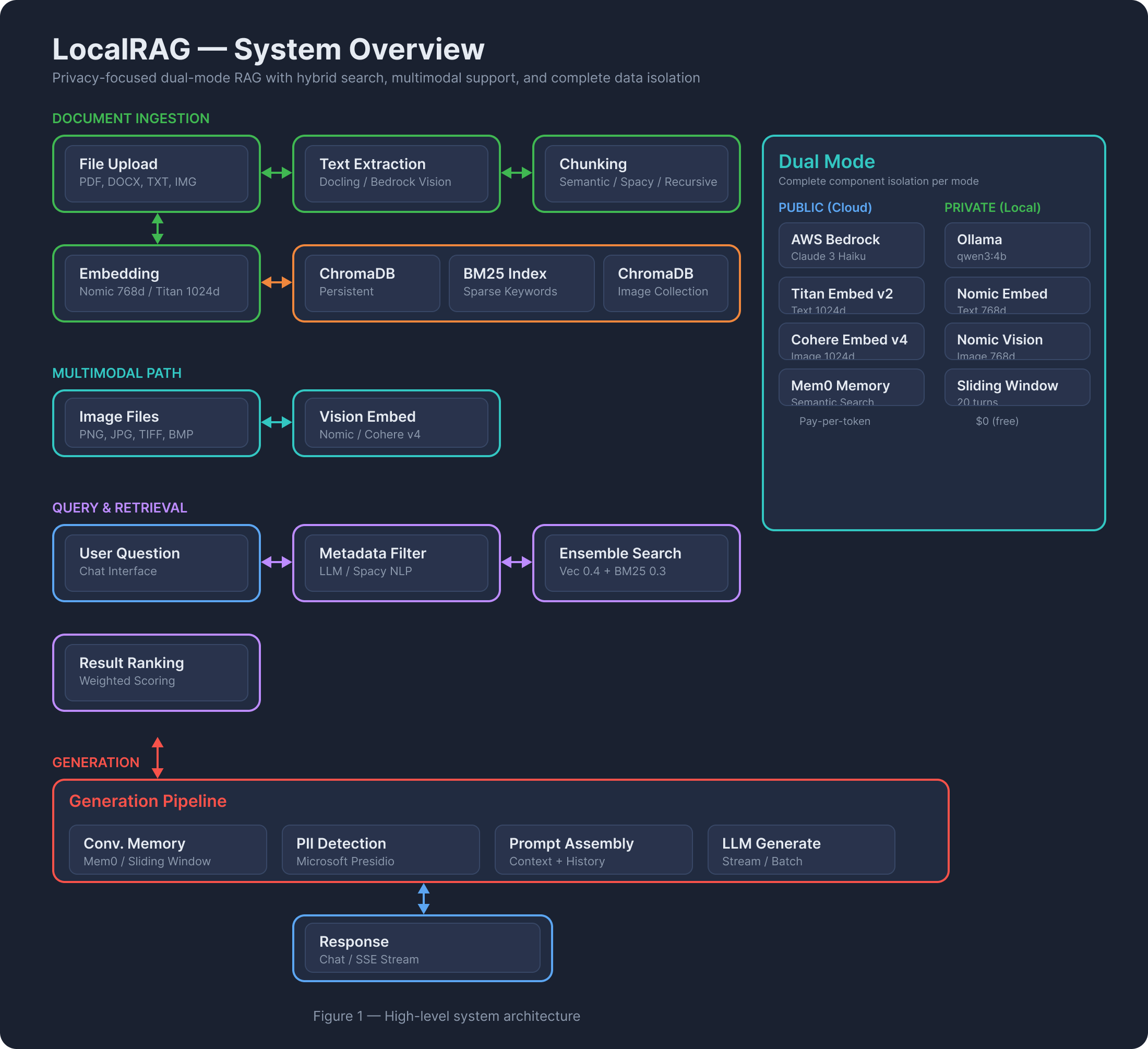The width and height of the screenshot is (1148, 1049).
Task: Click the QUERY & RETRIEVAL section label
Action: [x=119, y=507]
